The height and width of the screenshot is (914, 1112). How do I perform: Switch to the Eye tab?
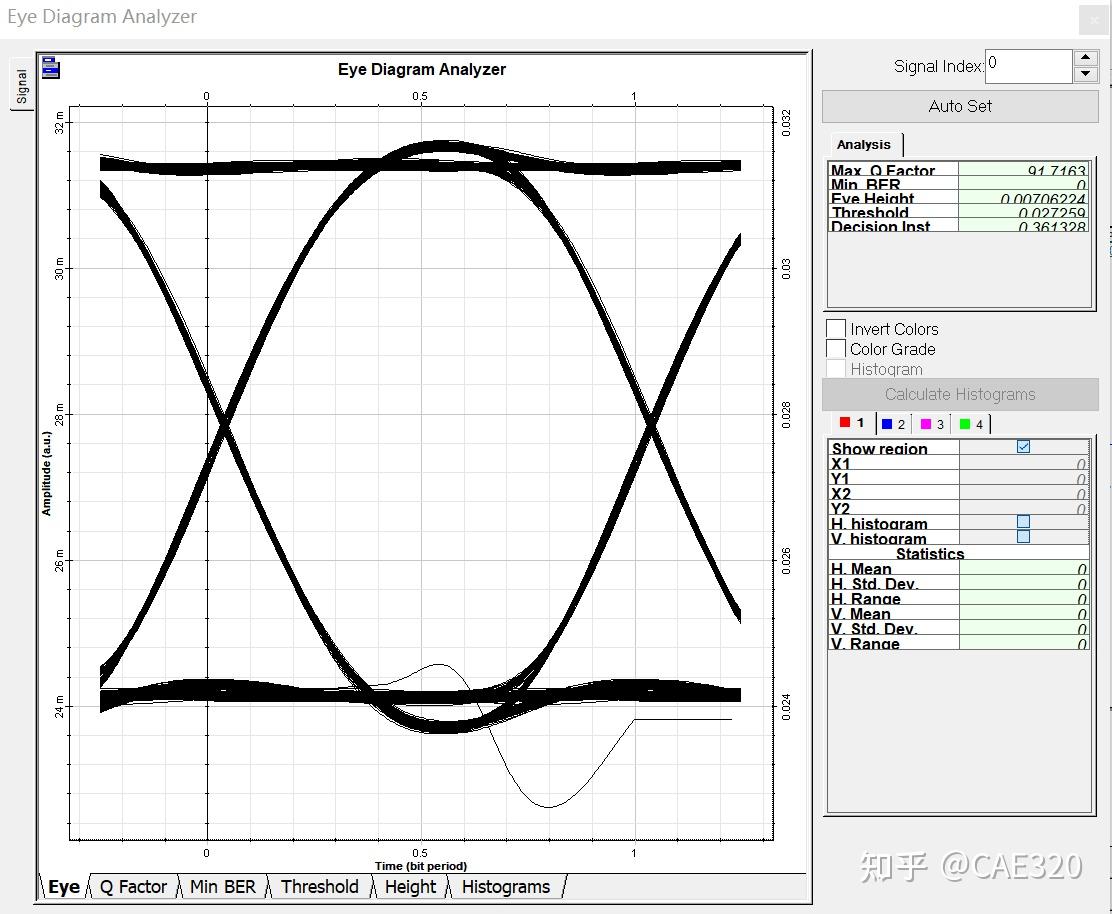click(63, 887)
